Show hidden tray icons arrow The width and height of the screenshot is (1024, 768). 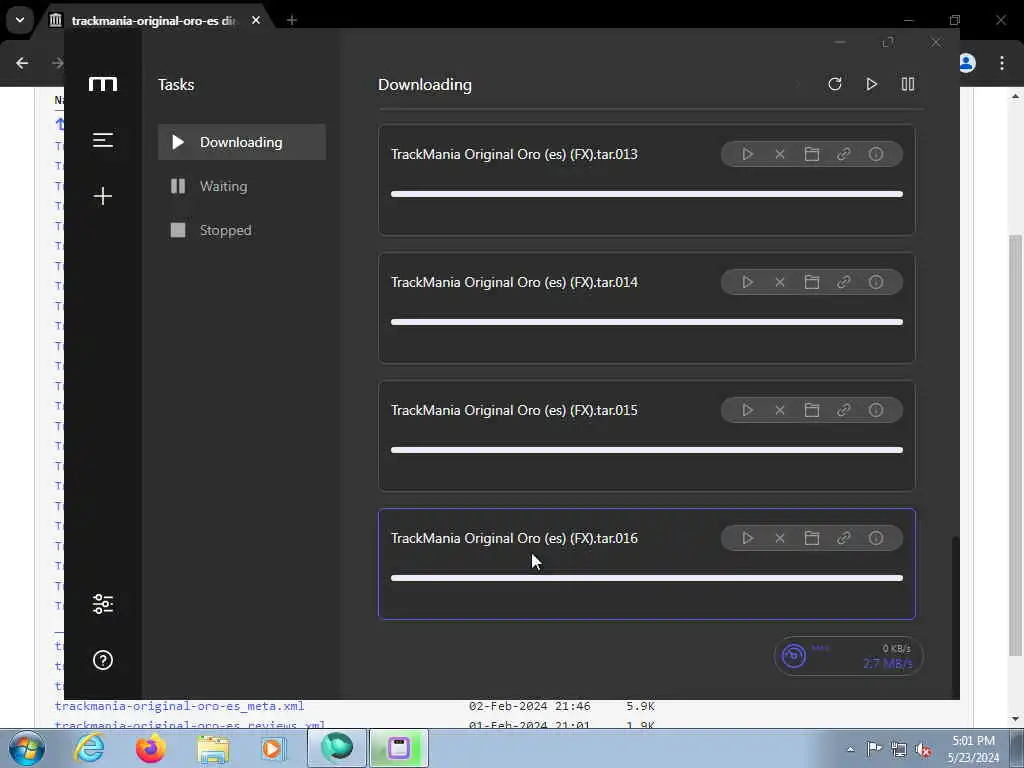coord(850,749)
